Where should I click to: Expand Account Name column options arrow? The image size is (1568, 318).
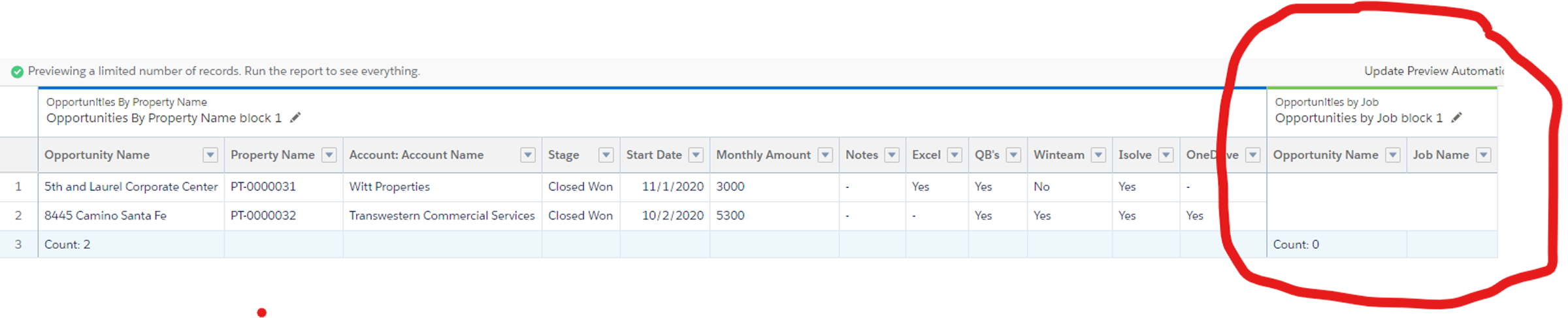click(528, 155)
